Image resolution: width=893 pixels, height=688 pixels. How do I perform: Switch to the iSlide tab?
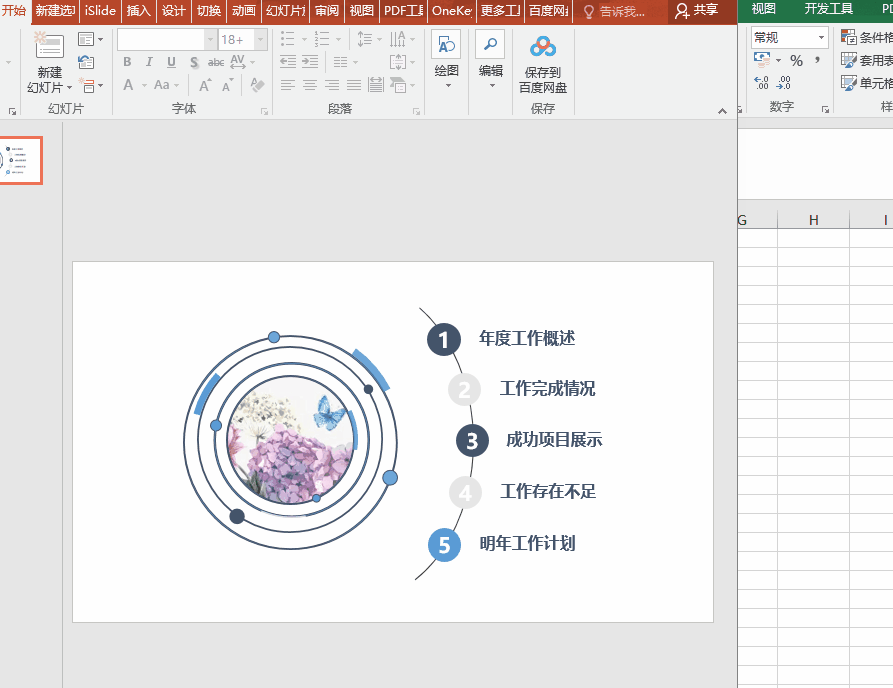click(100, 10)
